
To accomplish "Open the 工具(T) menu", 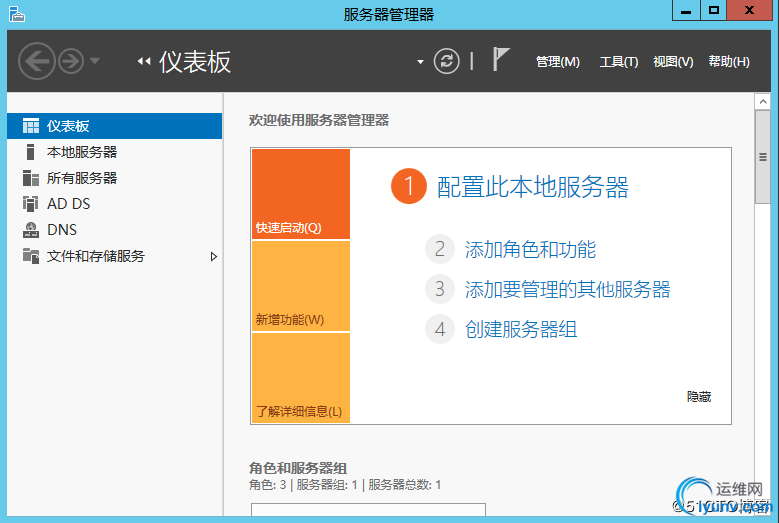I will point(619,62).
